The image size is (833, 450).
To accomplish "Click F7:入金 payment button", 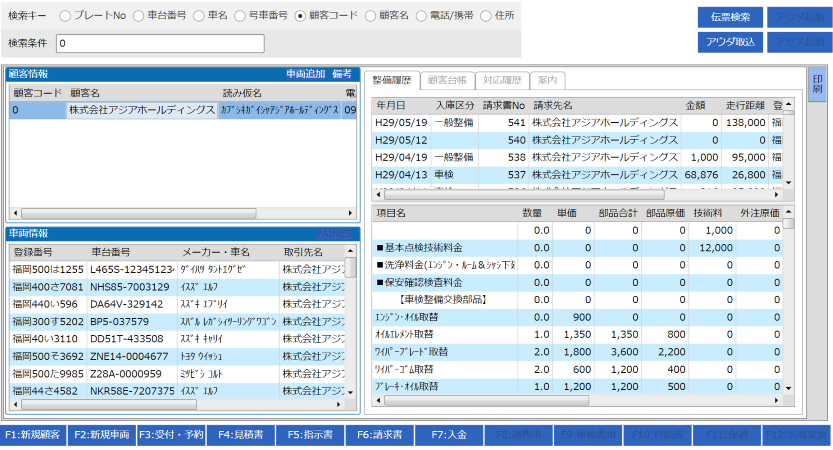I will (449, 435).
